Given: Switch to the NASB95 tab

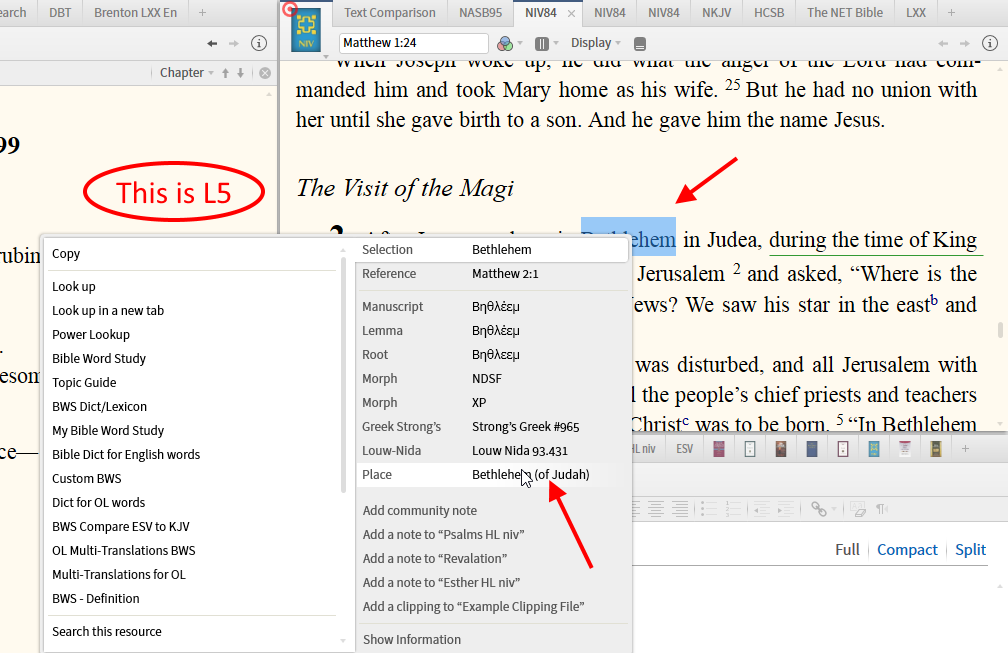Looking at the screenshot, I should point(480,12).
